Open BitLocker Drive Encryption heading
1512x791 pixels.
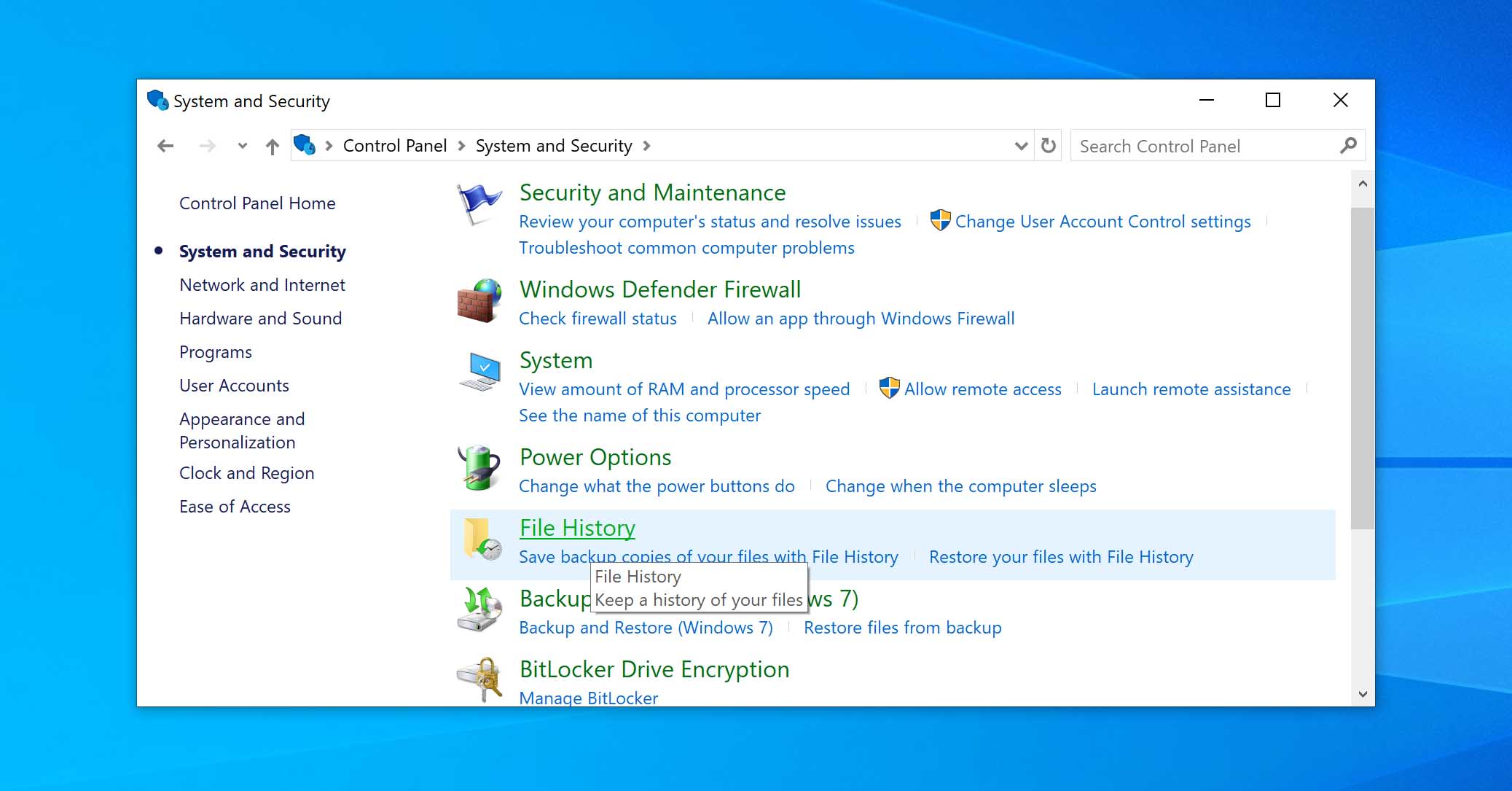[654, 669]
